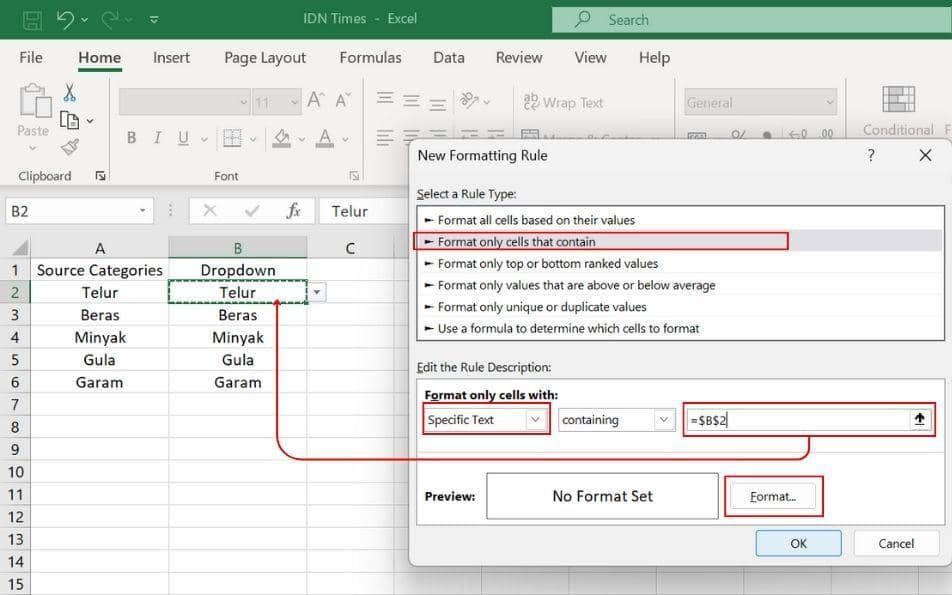The image size is (952, 595).
Task: Switch to the Formulas ribbon tab
Action: tap(370, 57)
